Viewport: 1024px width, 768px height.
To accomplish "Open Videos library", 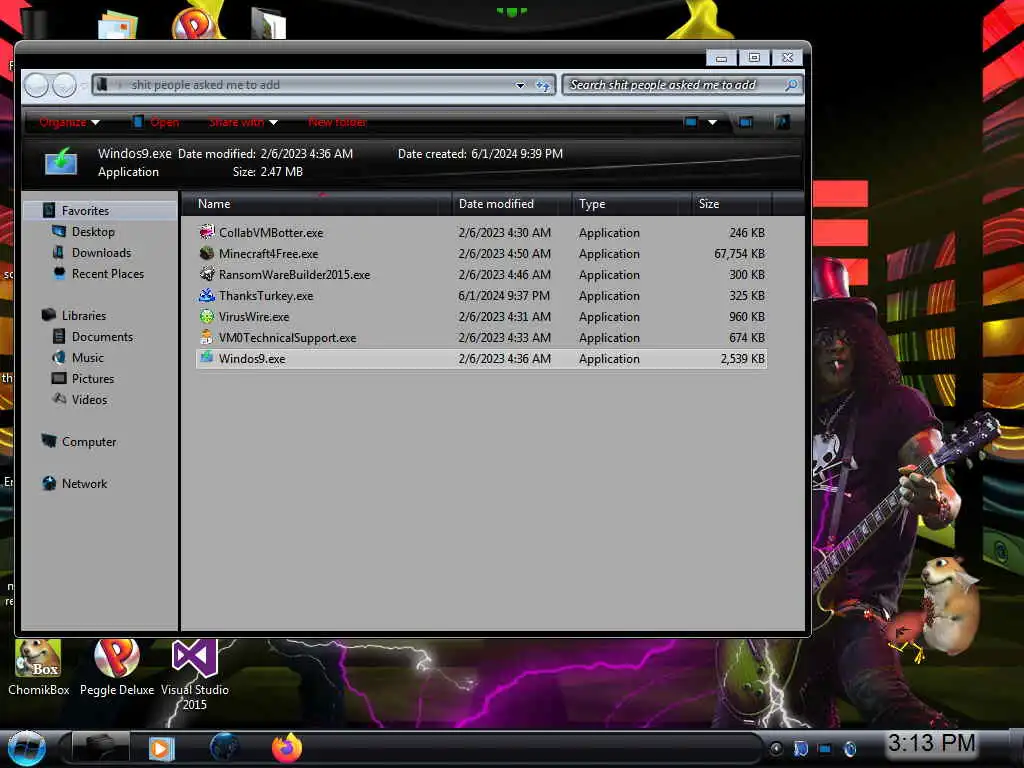I will pos(89,399).
